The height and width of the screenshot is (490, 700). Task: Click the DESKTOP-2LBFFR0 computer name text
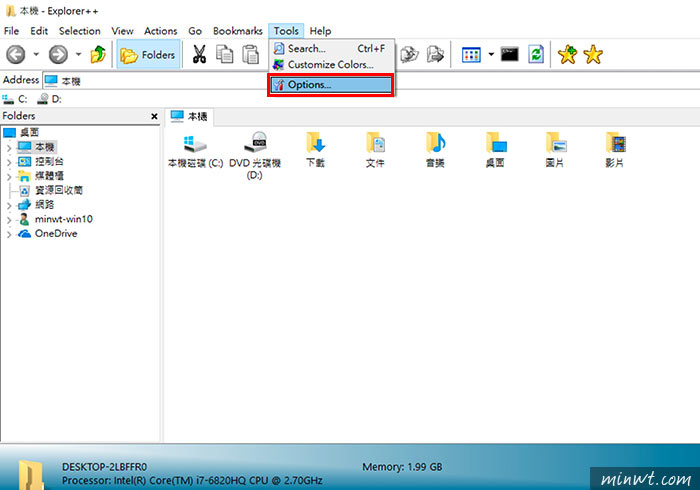click(x=104, y=467)
